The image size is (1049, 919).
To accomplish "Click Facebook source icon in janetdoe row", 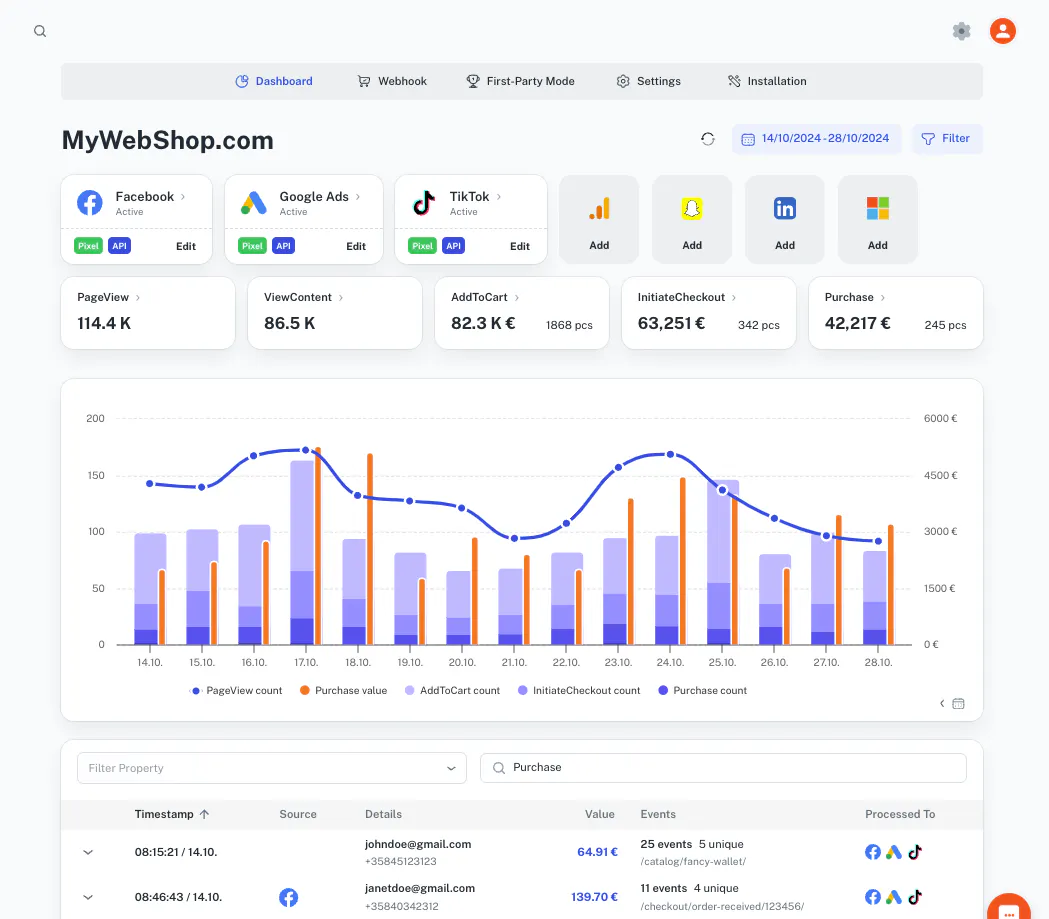I will tap(288, 897).
